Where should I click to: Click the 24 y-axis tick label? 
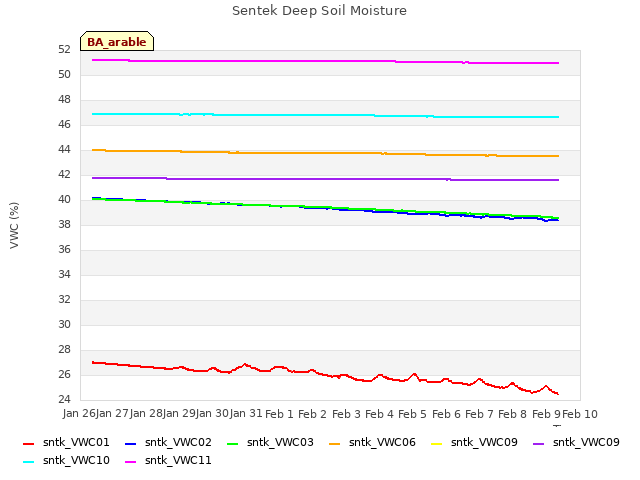coord(64,399)
